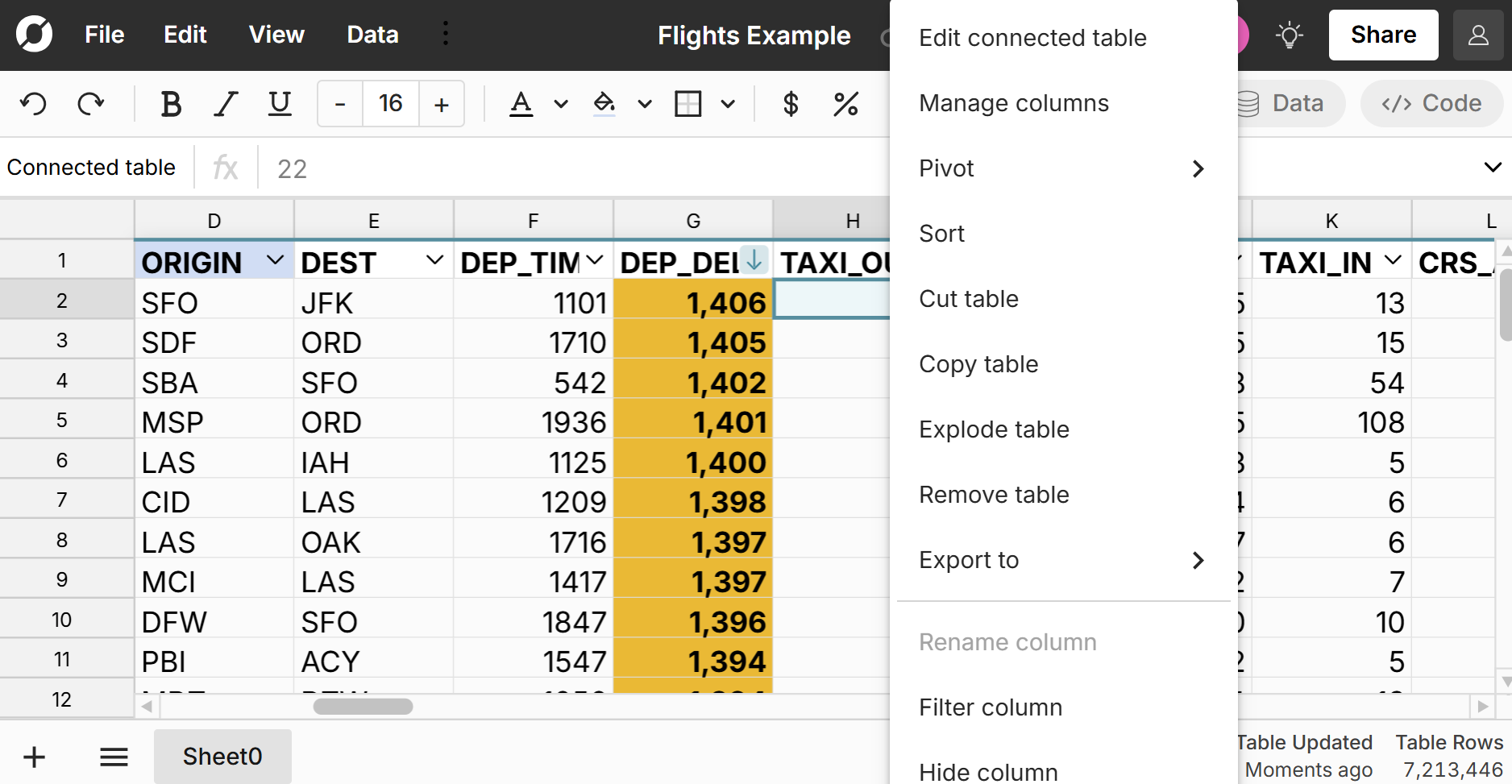Click the Share button

(1383, 34)
